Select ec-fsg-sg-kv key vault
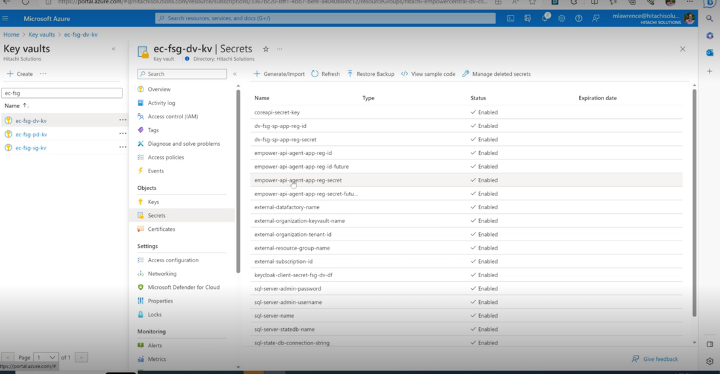This screenshot has height=374, width=720. [30, 148]
